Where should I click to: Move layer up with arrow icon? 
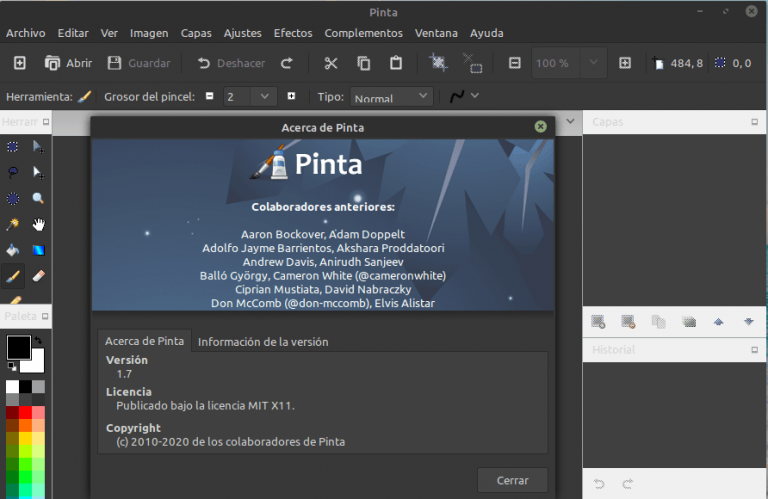[x=718, y=322]
